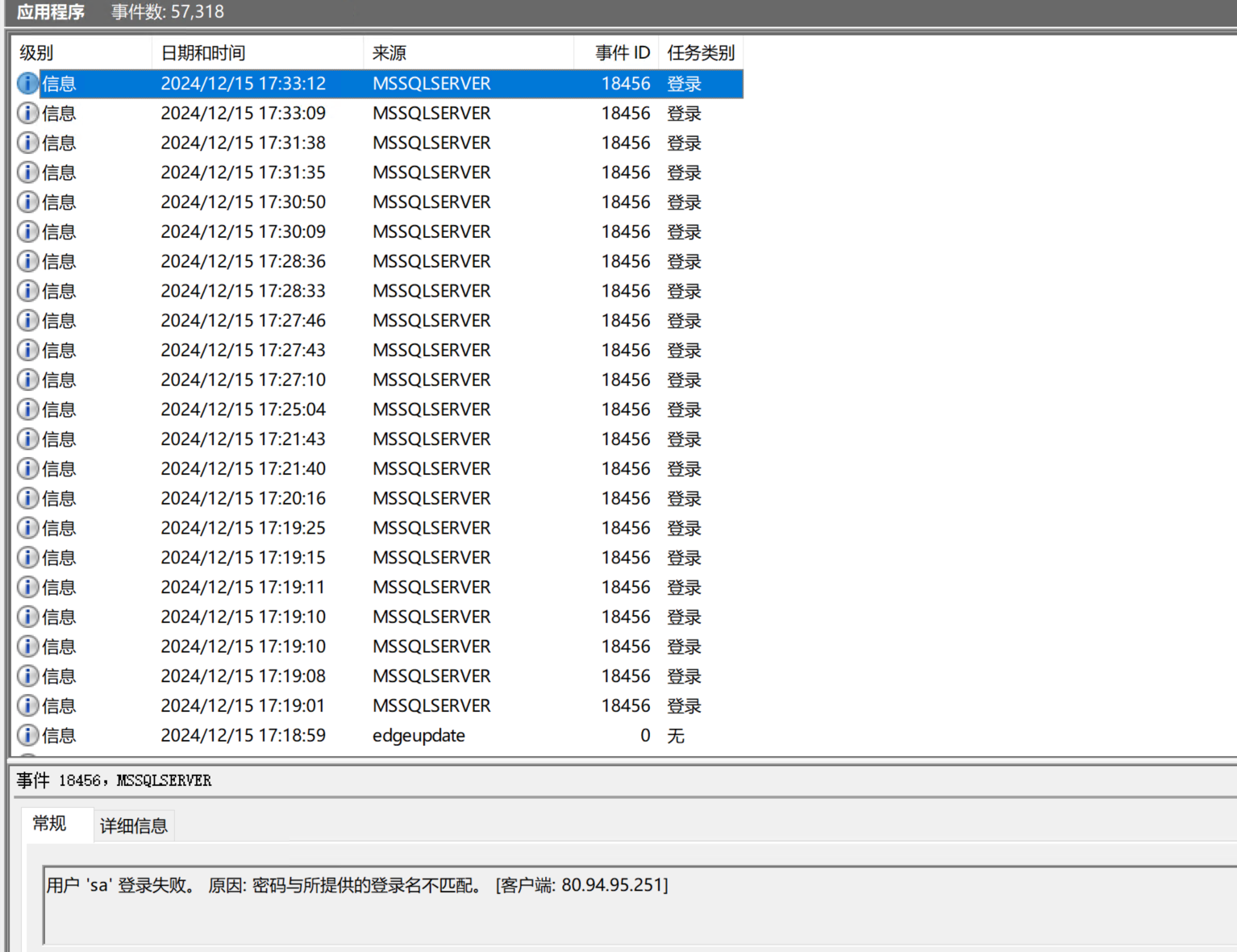Click MSSQLSERVER source in the 17:21:43 row
Image resolution: width=1237 pixels, height=952 pixels.
[x=431, y=439]
